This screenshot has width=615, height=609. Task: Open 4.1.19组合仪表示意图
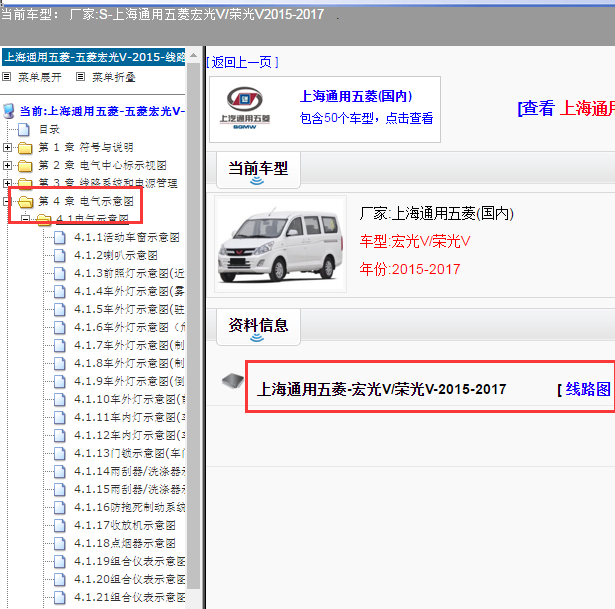(x=129, y=561)
